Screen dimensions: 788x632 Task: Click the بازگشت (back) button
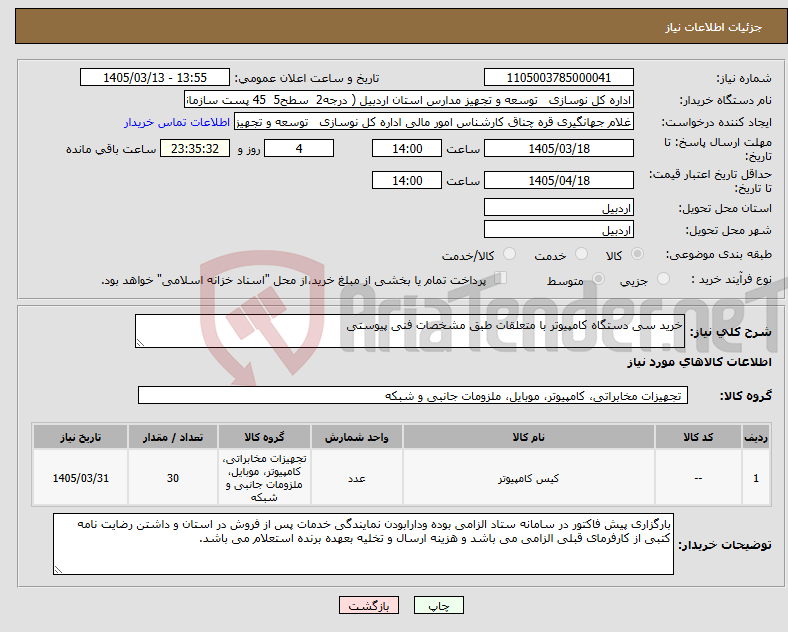pyautogui.click(x=369, y=605)
